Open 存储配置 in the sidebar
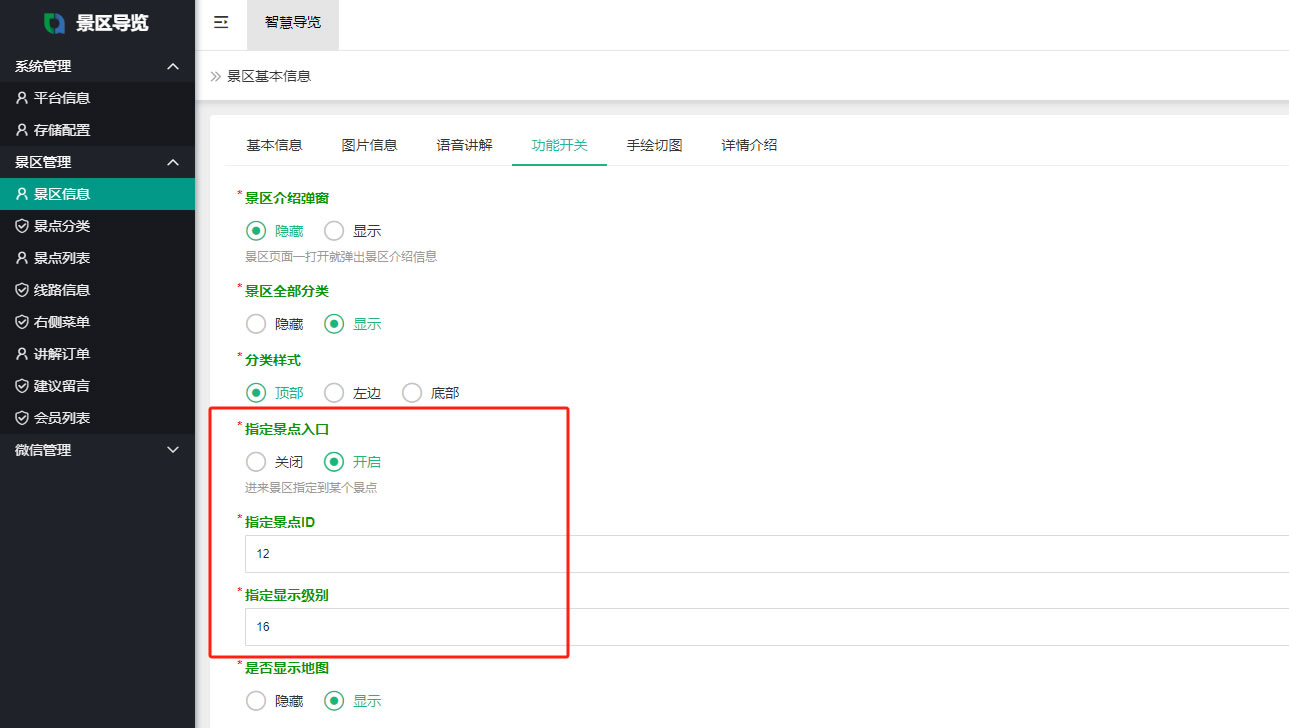Screen dimensions: 1289x728 pyautogui.click(x=61, y=130)
